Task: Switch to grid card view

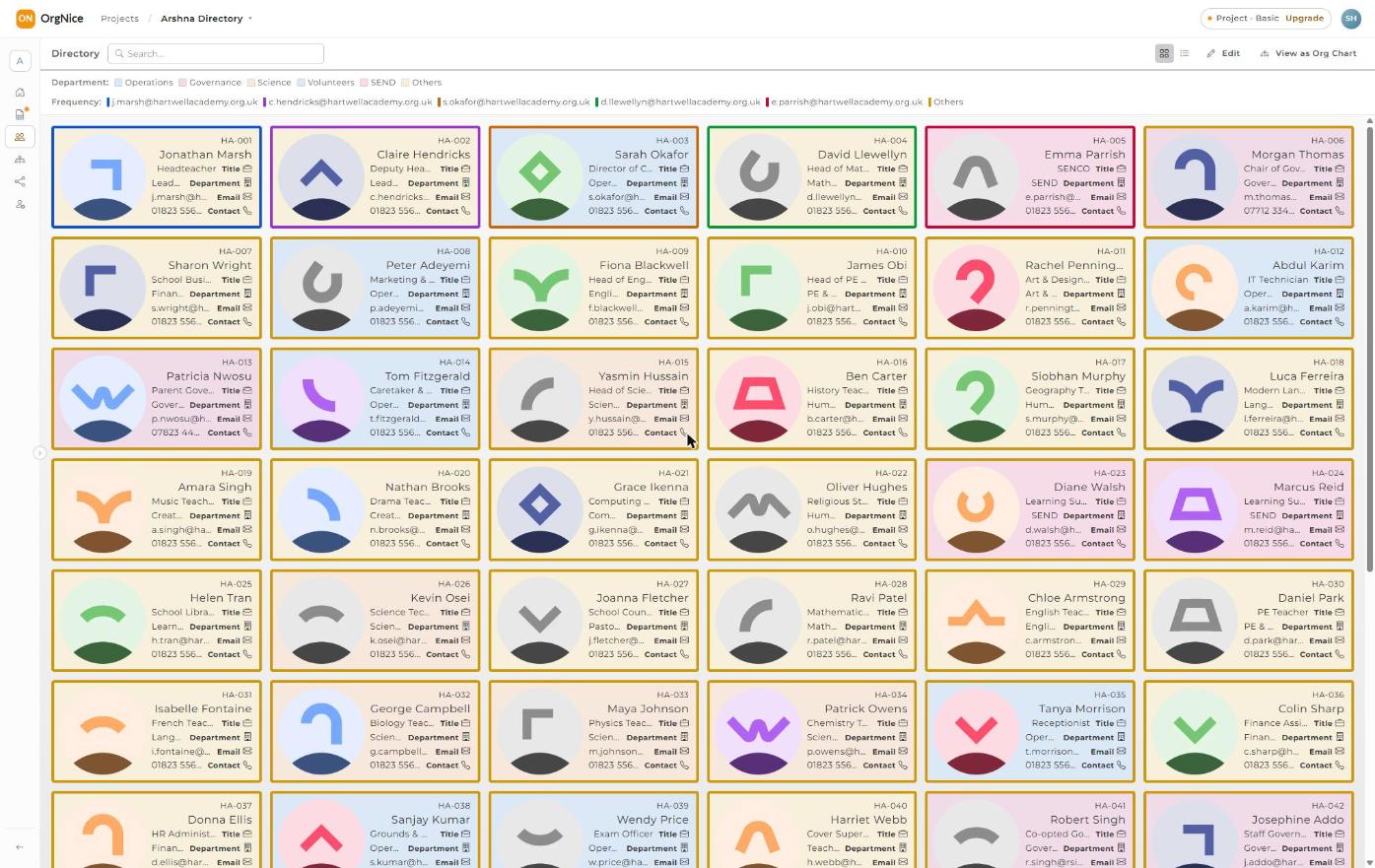Action: tap(1164, 53)
